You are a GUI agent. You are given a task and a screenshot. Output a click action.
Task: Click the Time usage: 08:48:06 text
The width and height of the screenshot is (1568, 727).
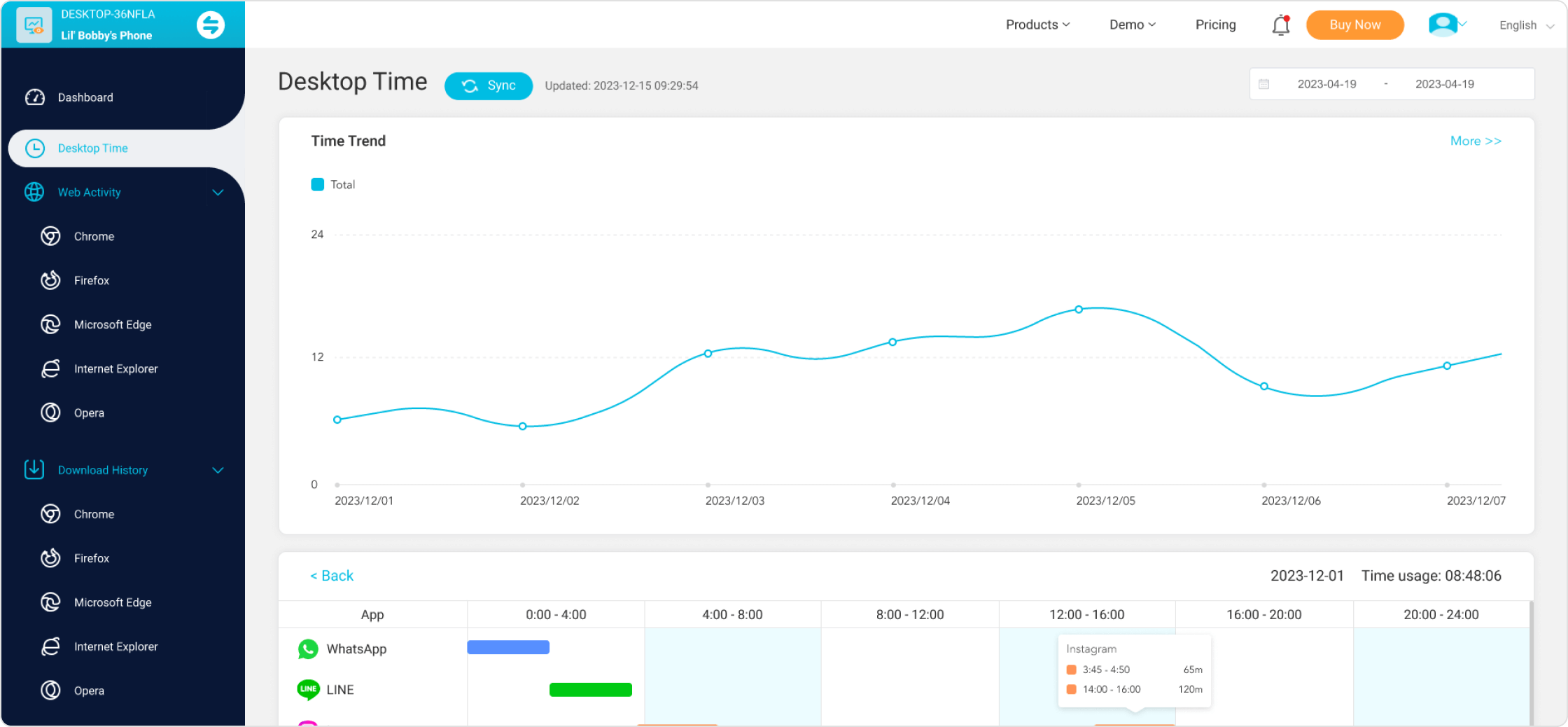tap(1431, 576)
